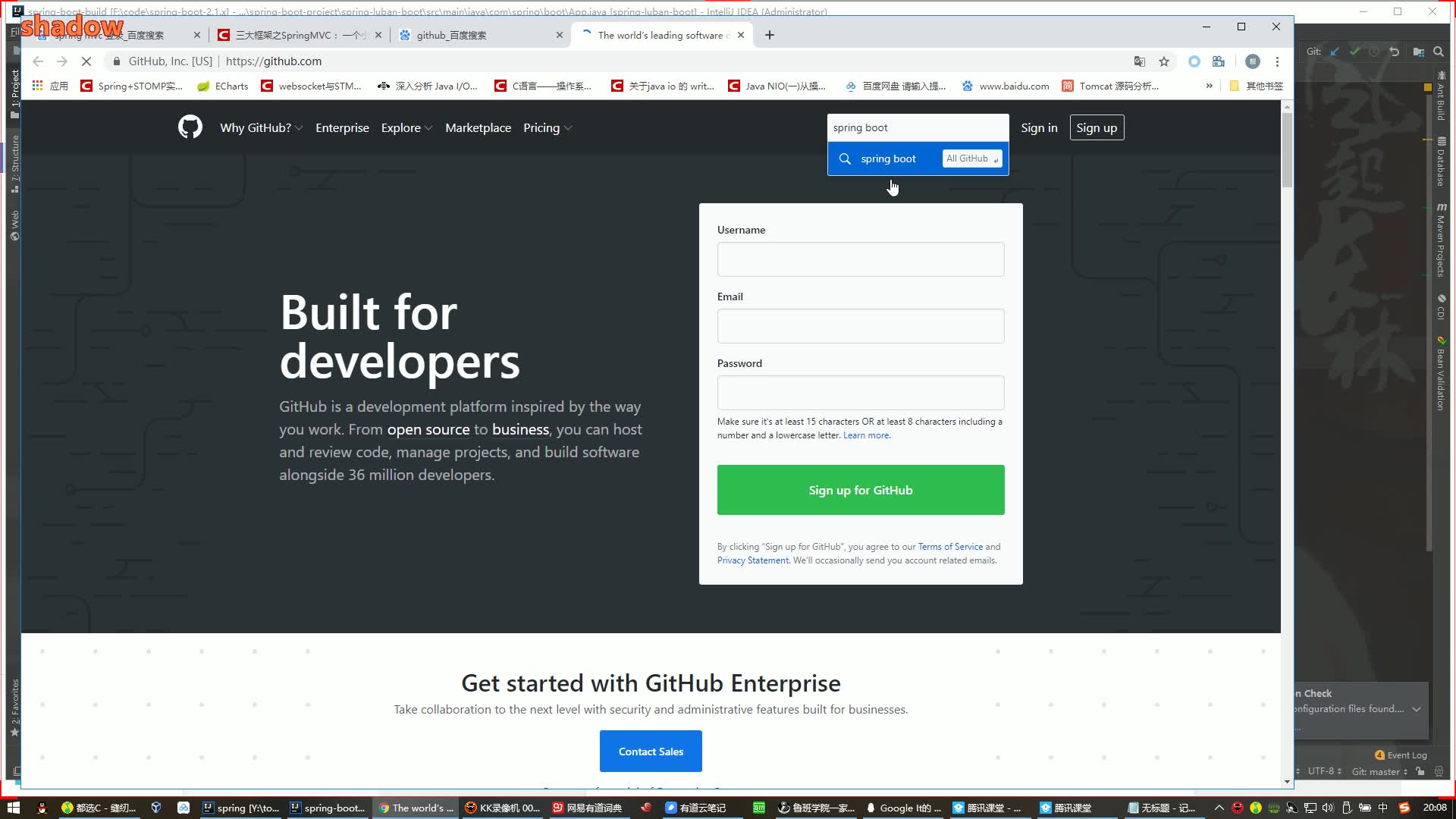This screenshot has width=1456, height=819.
Task: Go back in Chrome
Action: (x=38, y=61)
